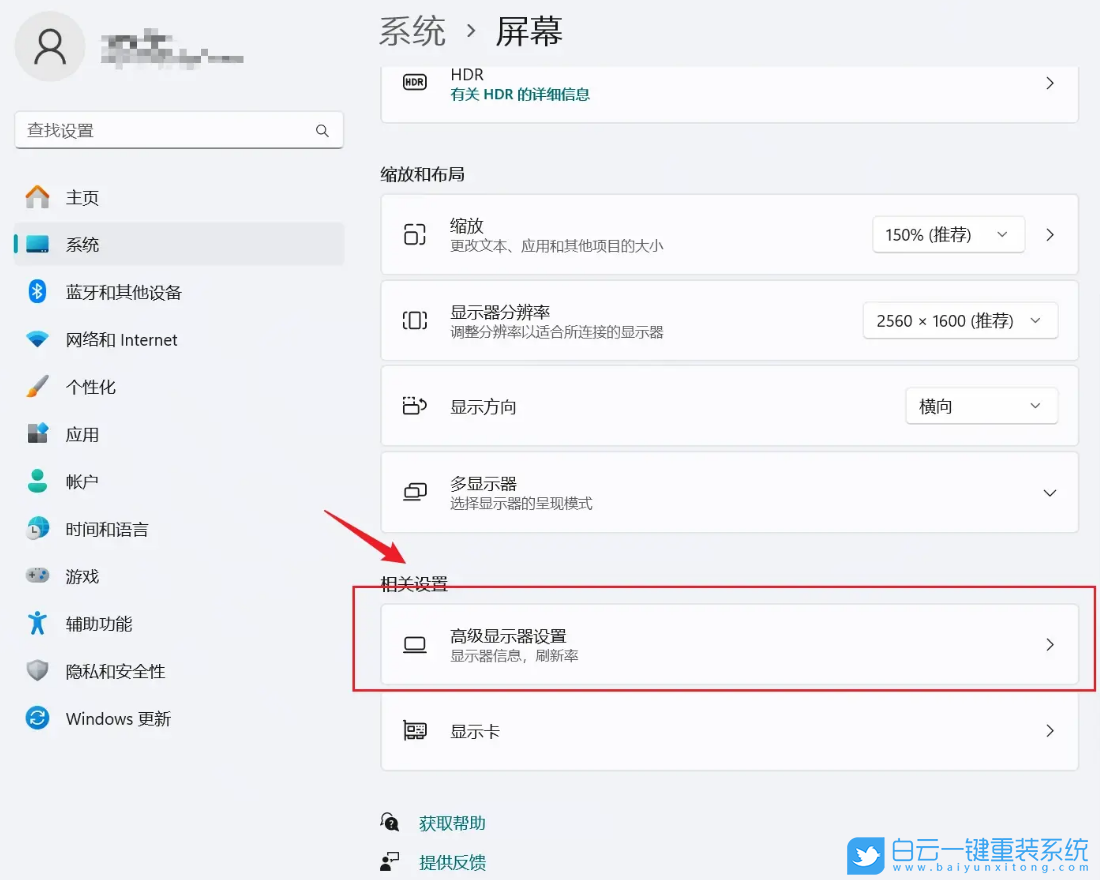Image resolution: width=1100 pixels, height=880 pixels.
Task: Click the 网络和 Internet globe icon
Action: (x=36, y=340)
